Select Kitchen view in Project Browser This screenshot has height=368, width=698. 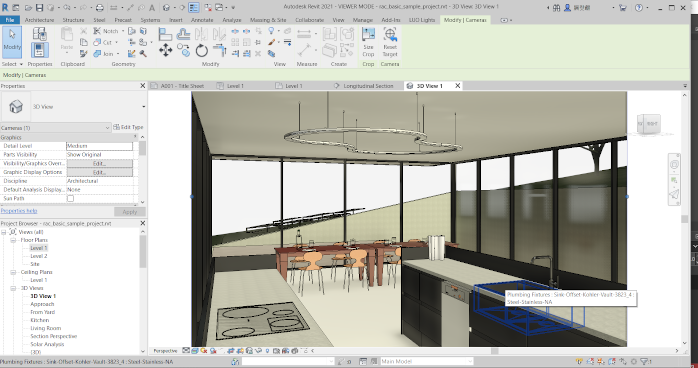click(x=40, y=320)
